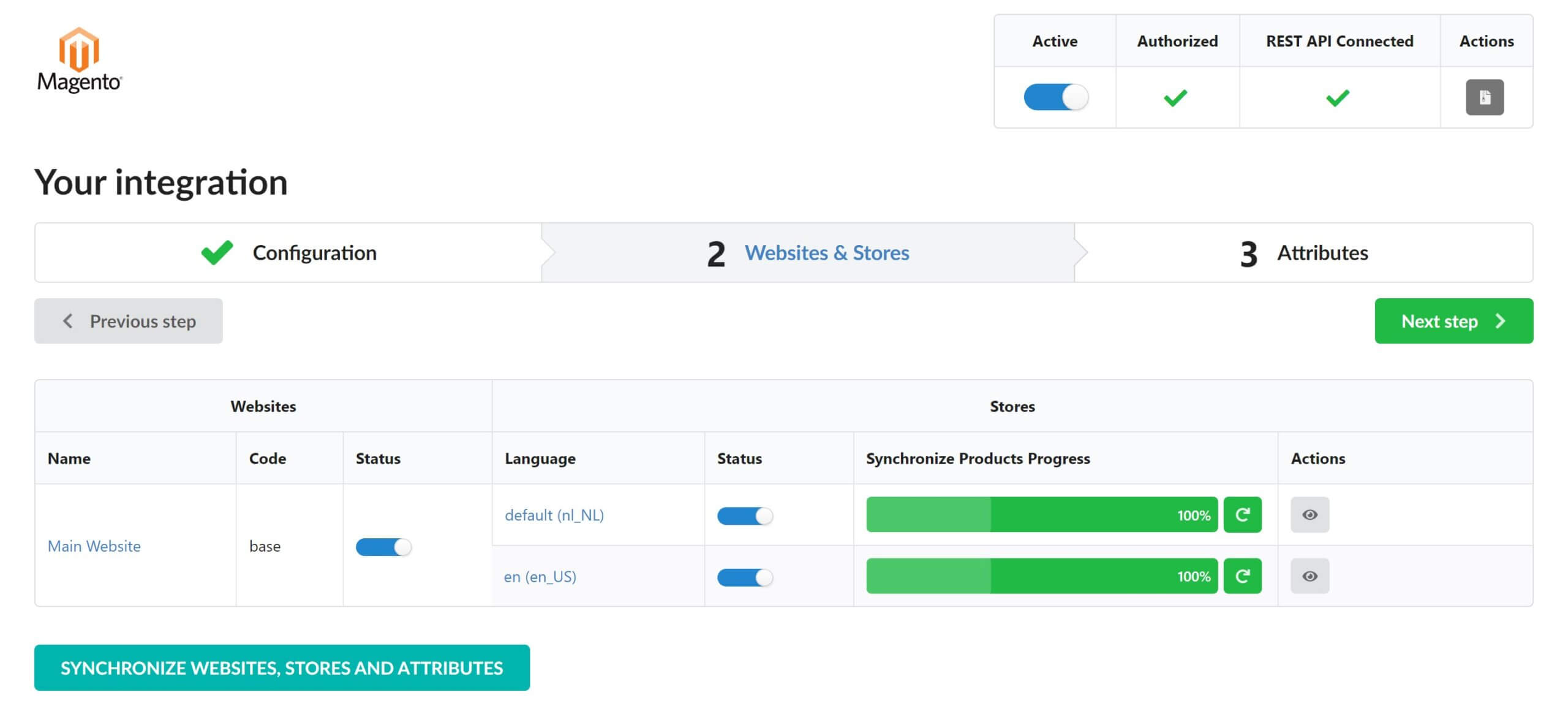Viewport: 1568px width, 714px height.
Task: Open the default (nl_NL) language link
Action: click(x=554, y=515)
